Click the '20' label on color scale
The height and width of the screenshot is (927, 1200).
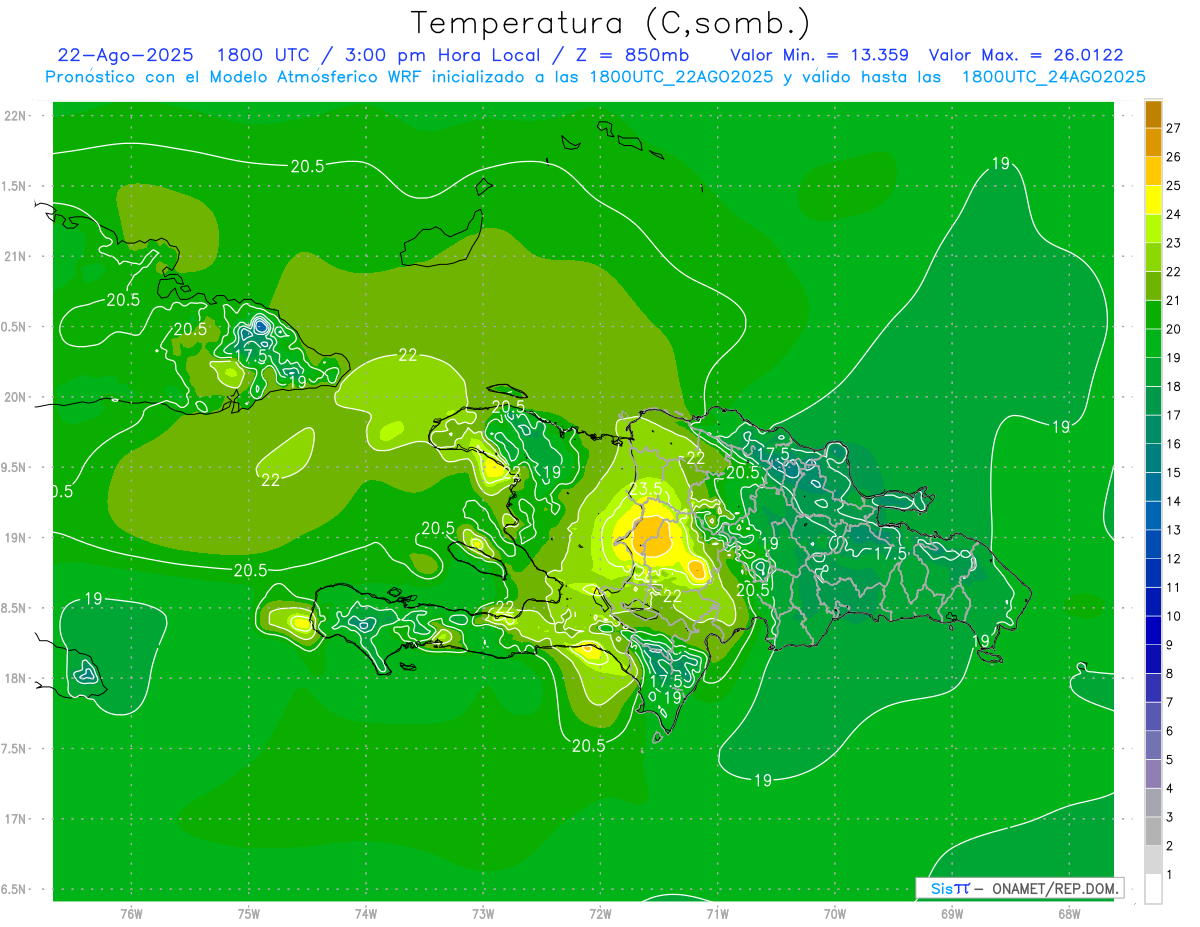(1173, 329)
